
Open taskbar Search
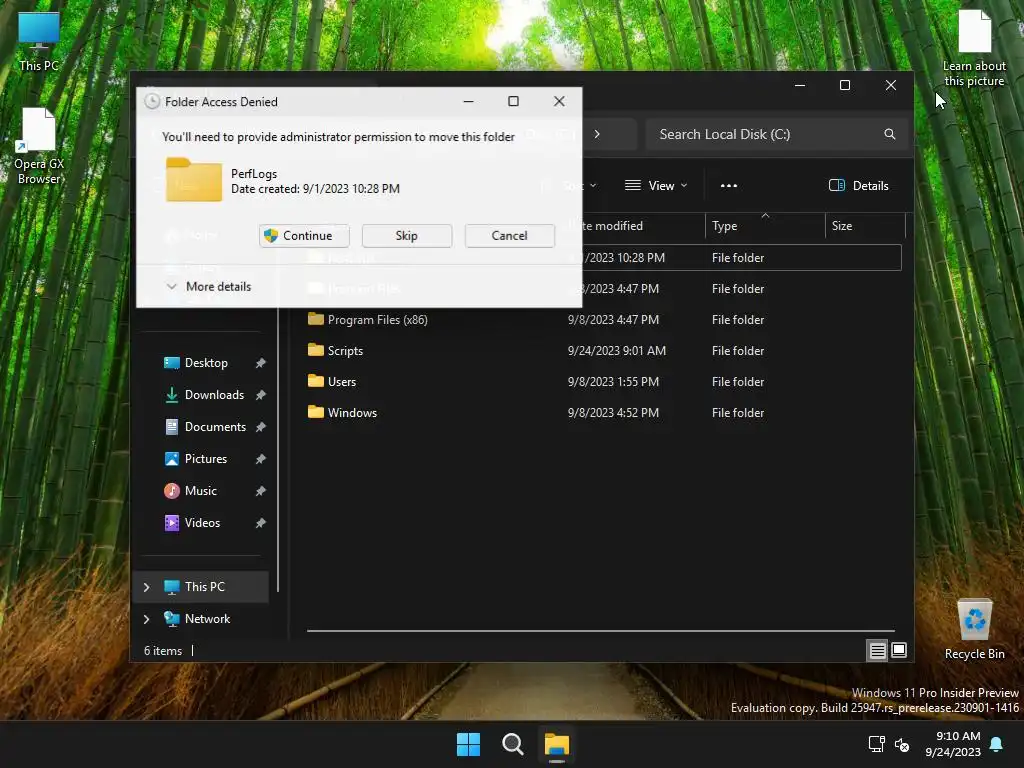[x=513, y=744]
